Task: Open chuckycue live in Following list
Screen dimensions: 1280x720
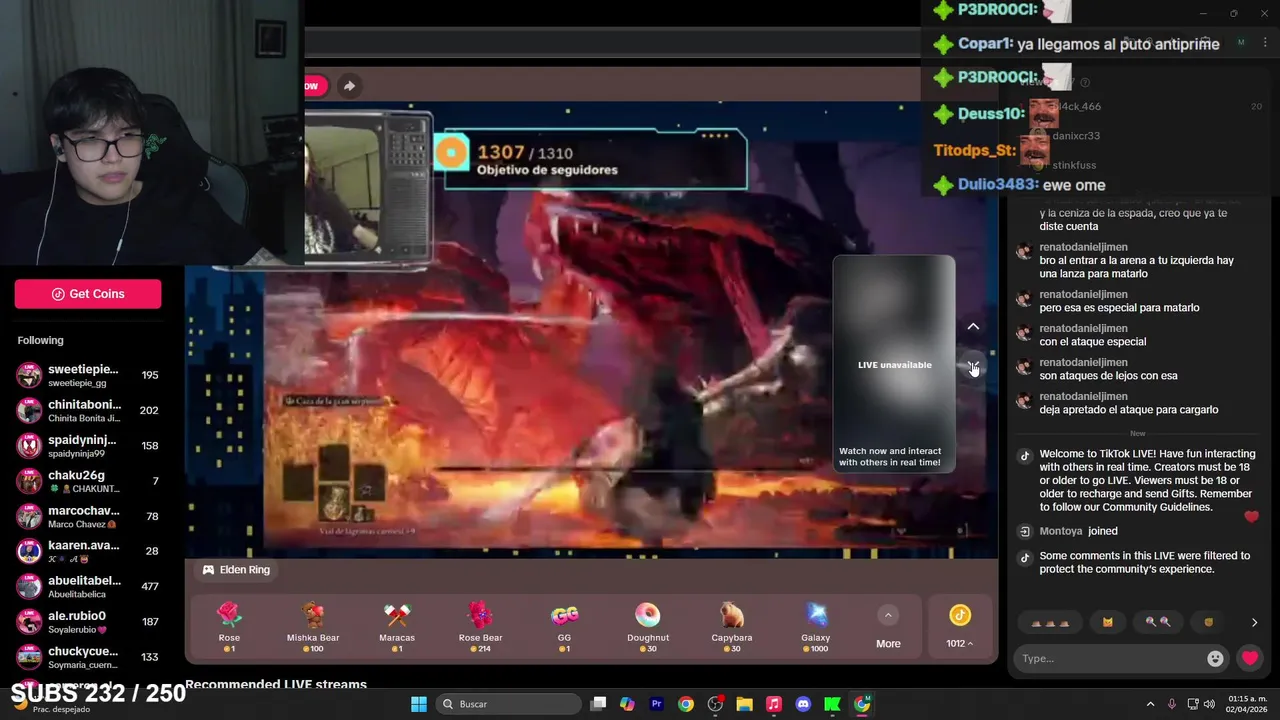Action: (88, 656)
